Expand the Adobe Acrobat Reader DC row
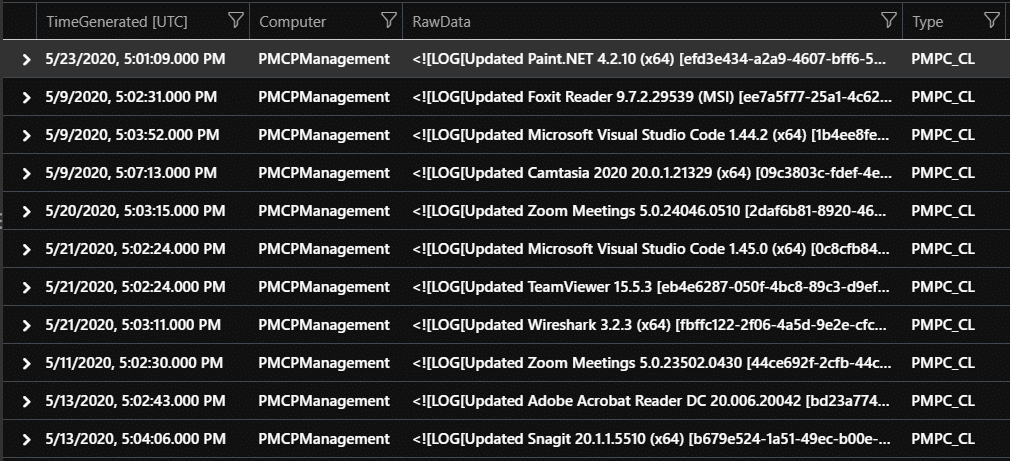The image size is (1010, 461). point(26,401)
